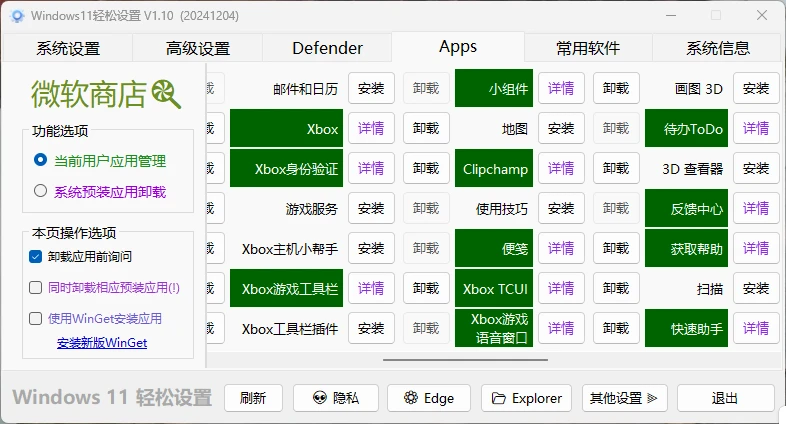
Task: Enable use WinGet to install apps checkbox
Action: click(36, 319)
